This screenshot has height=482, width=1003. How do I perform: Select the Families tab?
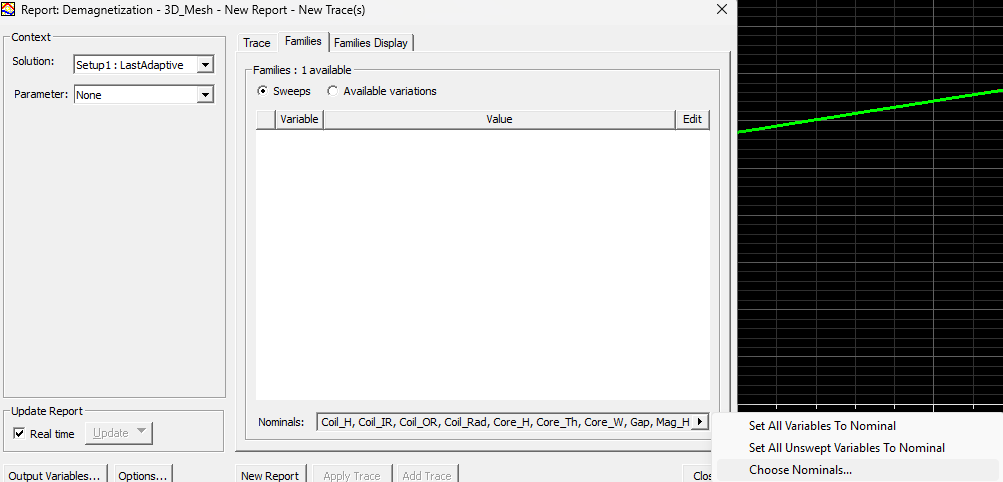[303, 42]
